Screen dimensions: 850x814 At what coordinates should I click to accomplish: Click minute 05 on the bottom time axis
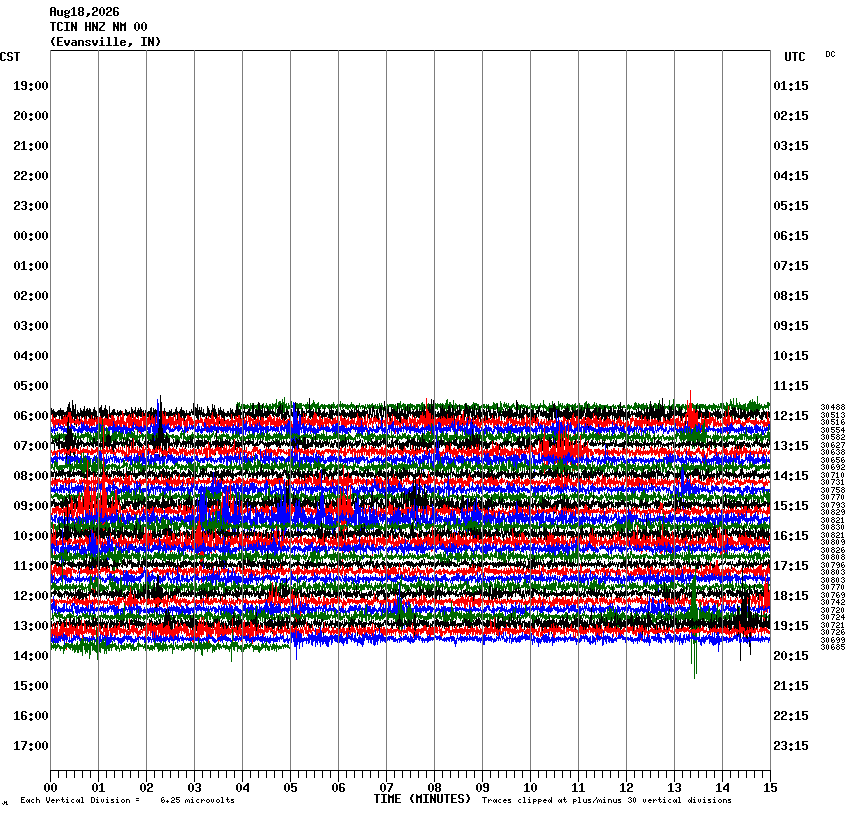pyautogui.click(x=291, y=787)
